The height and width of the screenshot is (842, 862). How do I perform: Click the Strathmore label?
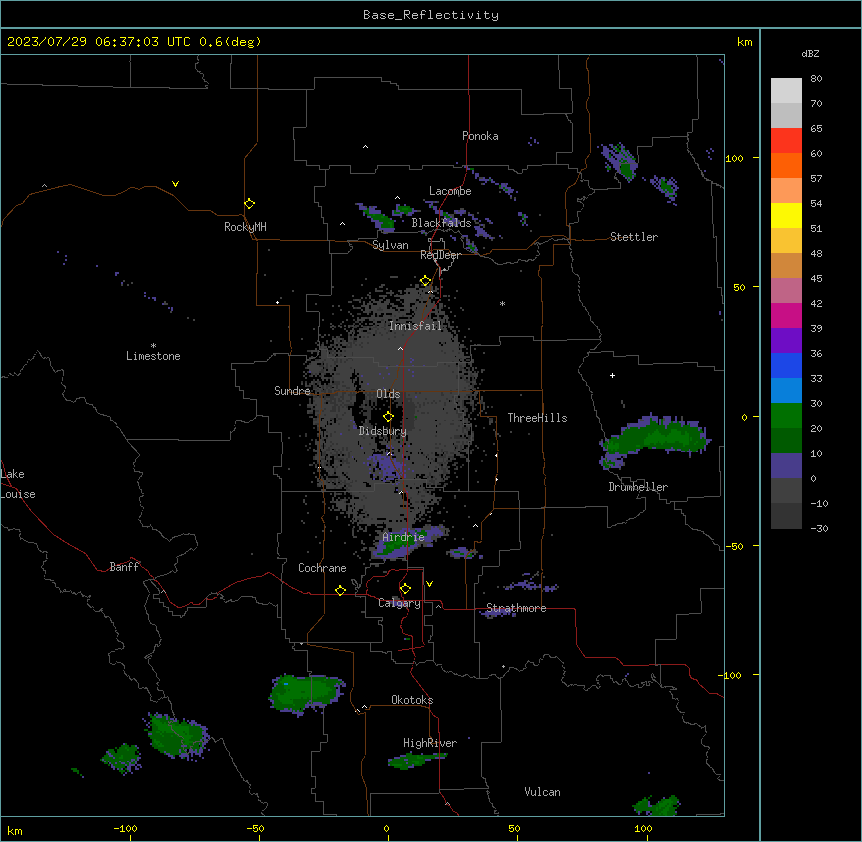point(516,608)
